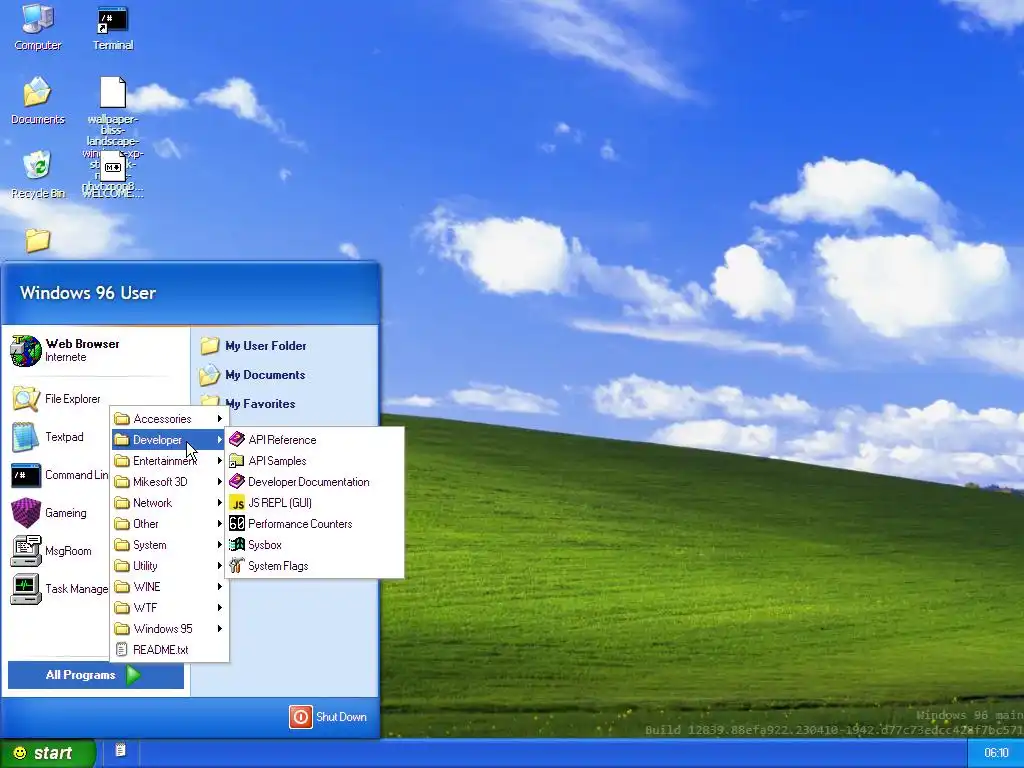
Task: Expand the Entertainment submenu arrow
Action: pyautogui.click(x=220, y=460)
